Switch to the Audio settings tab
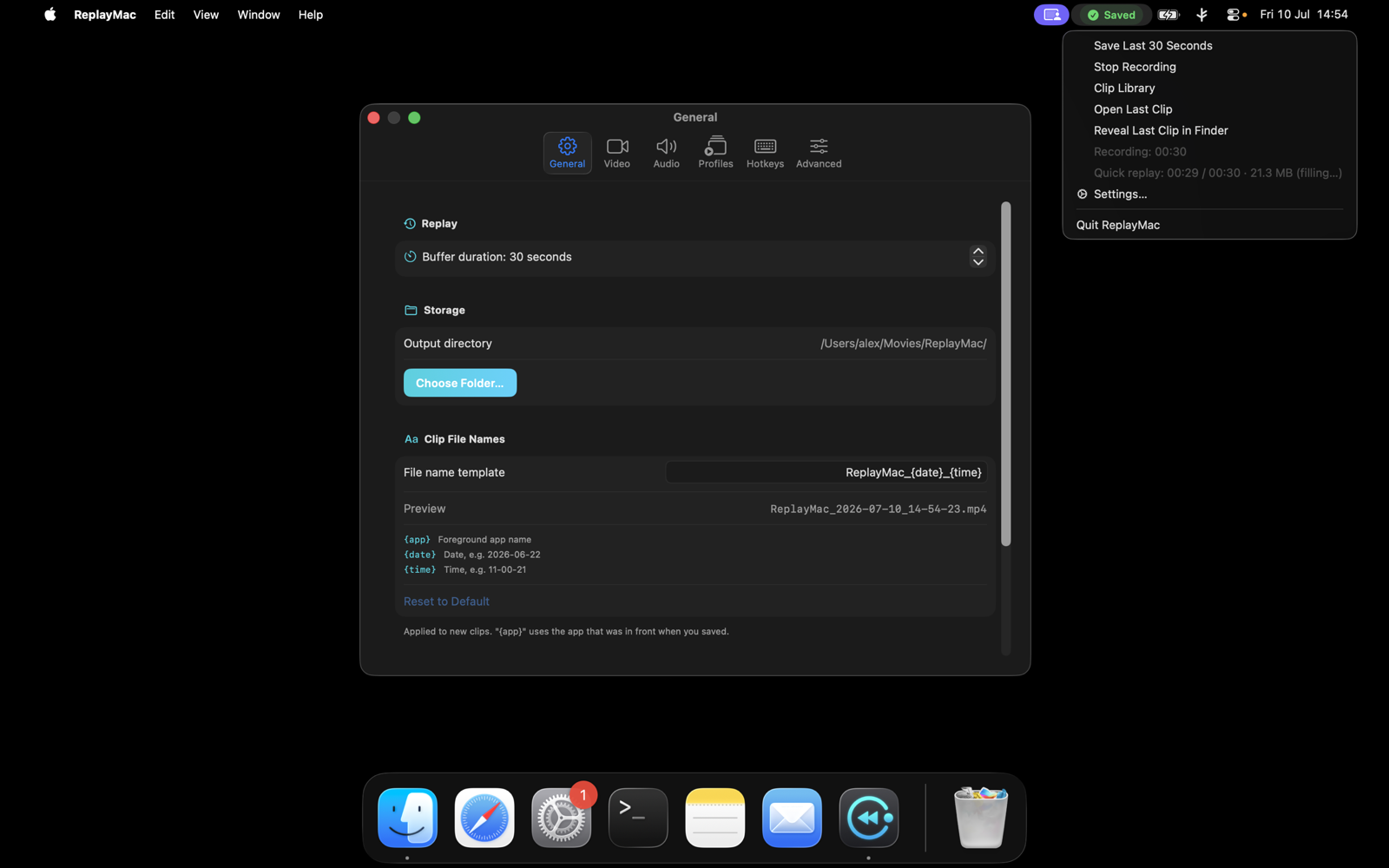This screenshot has height=868, width=1389. click(666, 153)
